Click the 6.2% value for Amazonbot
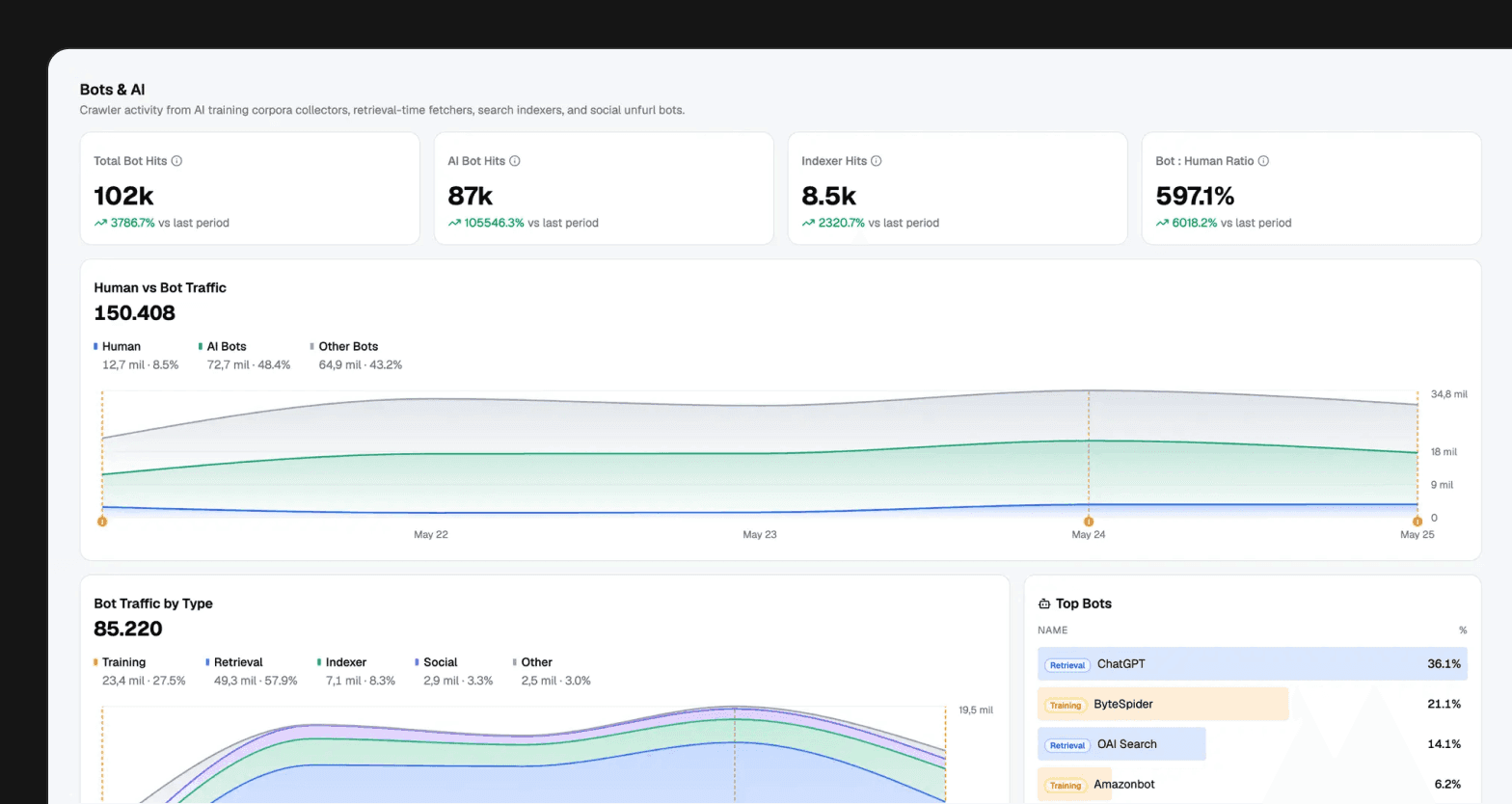1512x804 pixels. click(x=1447, y=784)
